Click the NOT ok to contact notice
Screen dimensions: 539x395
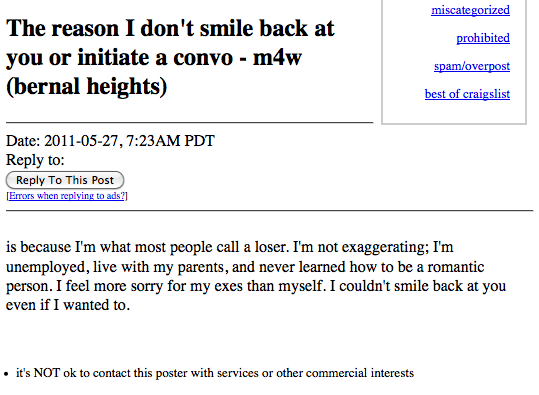(215, 373)
